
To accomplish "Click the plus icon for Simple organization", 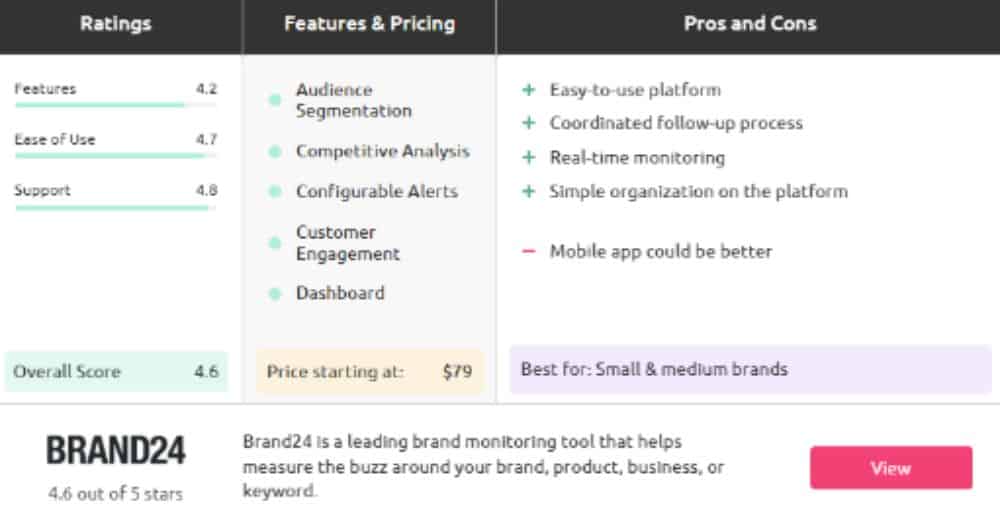I will point(529,191).
